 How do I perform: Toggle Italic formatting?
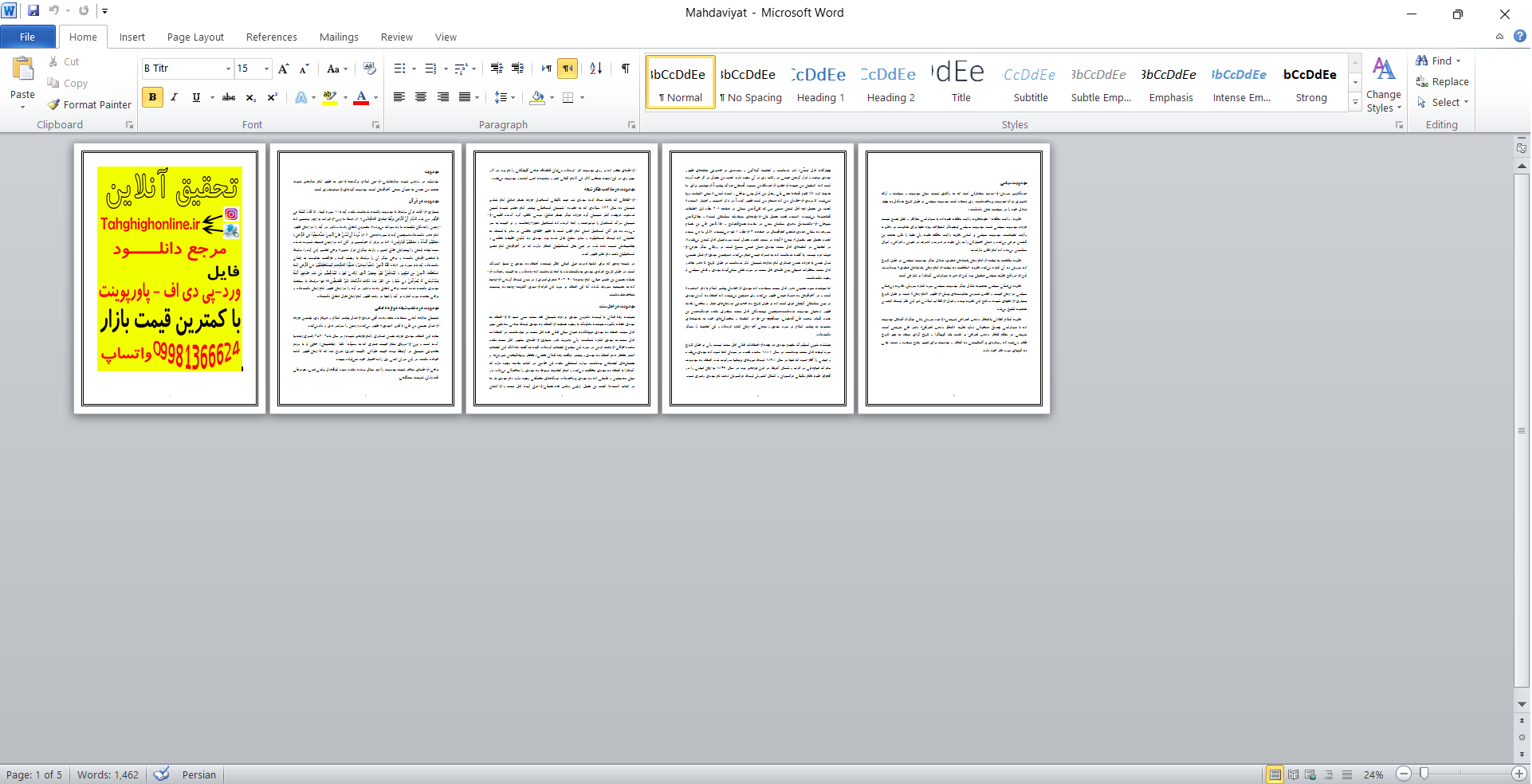coord(174,97)
